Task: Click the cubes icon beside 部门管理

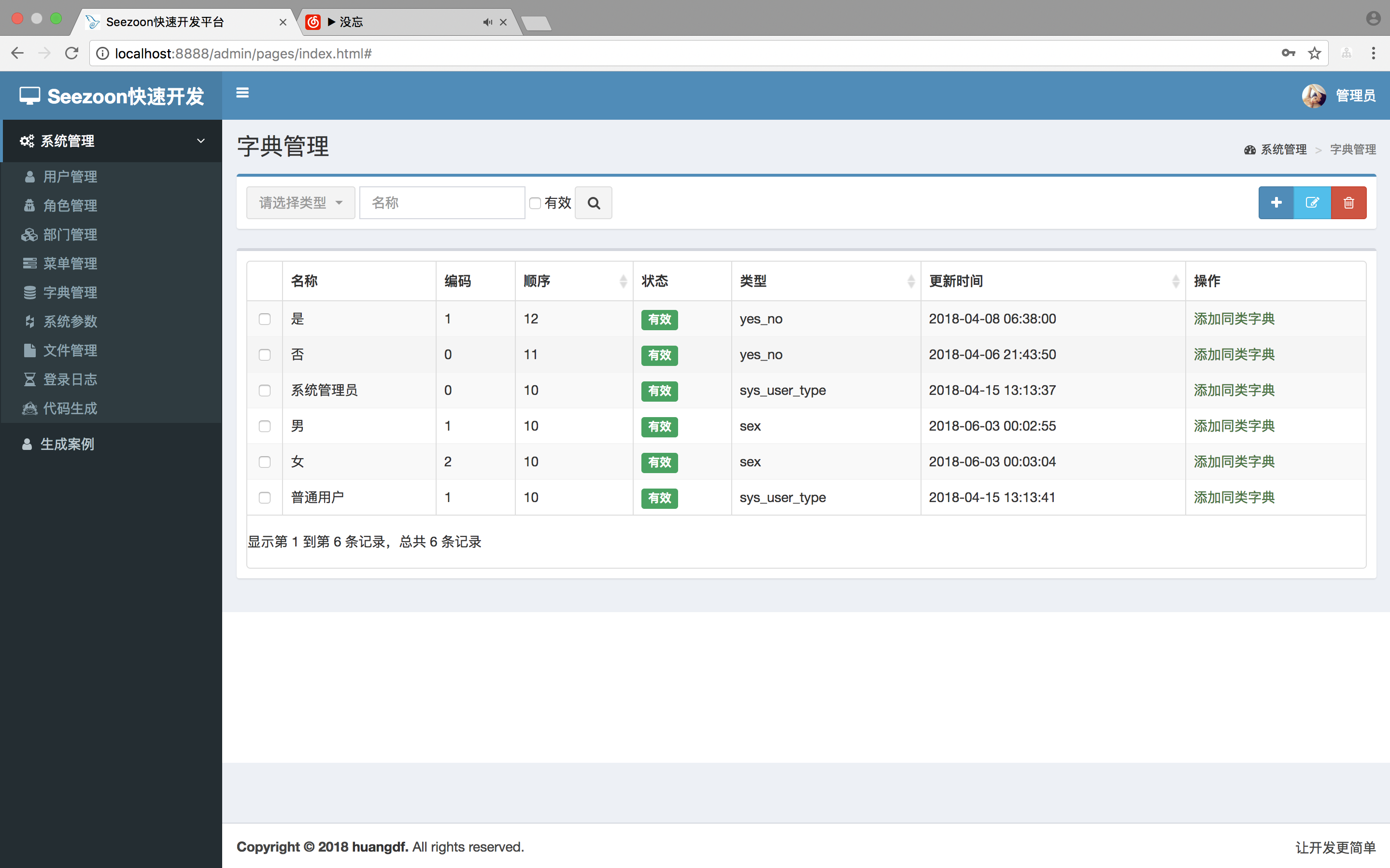Action: click(29, 235)
